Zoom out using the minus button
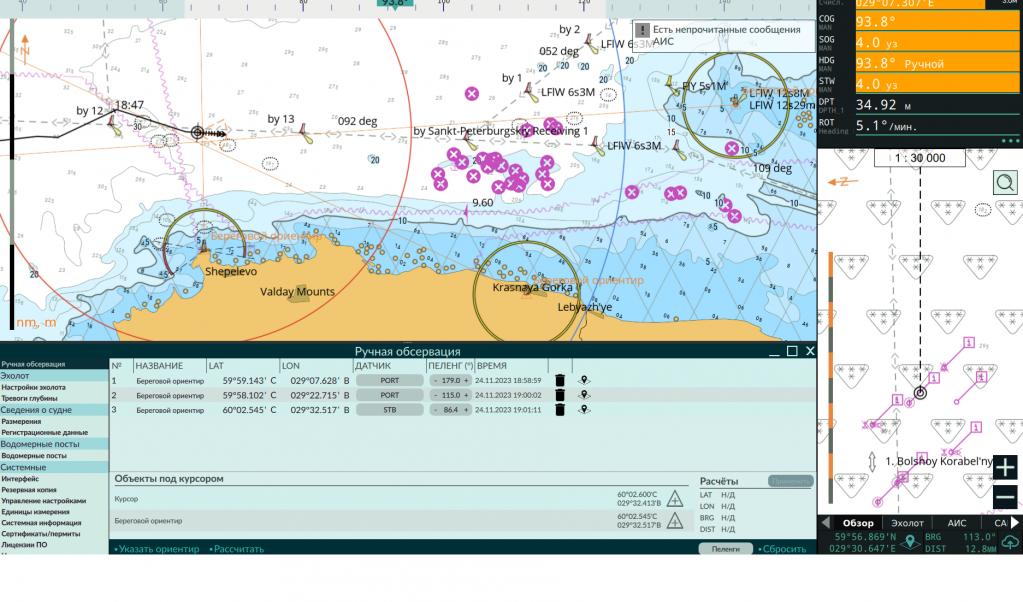 point(1005,497)
